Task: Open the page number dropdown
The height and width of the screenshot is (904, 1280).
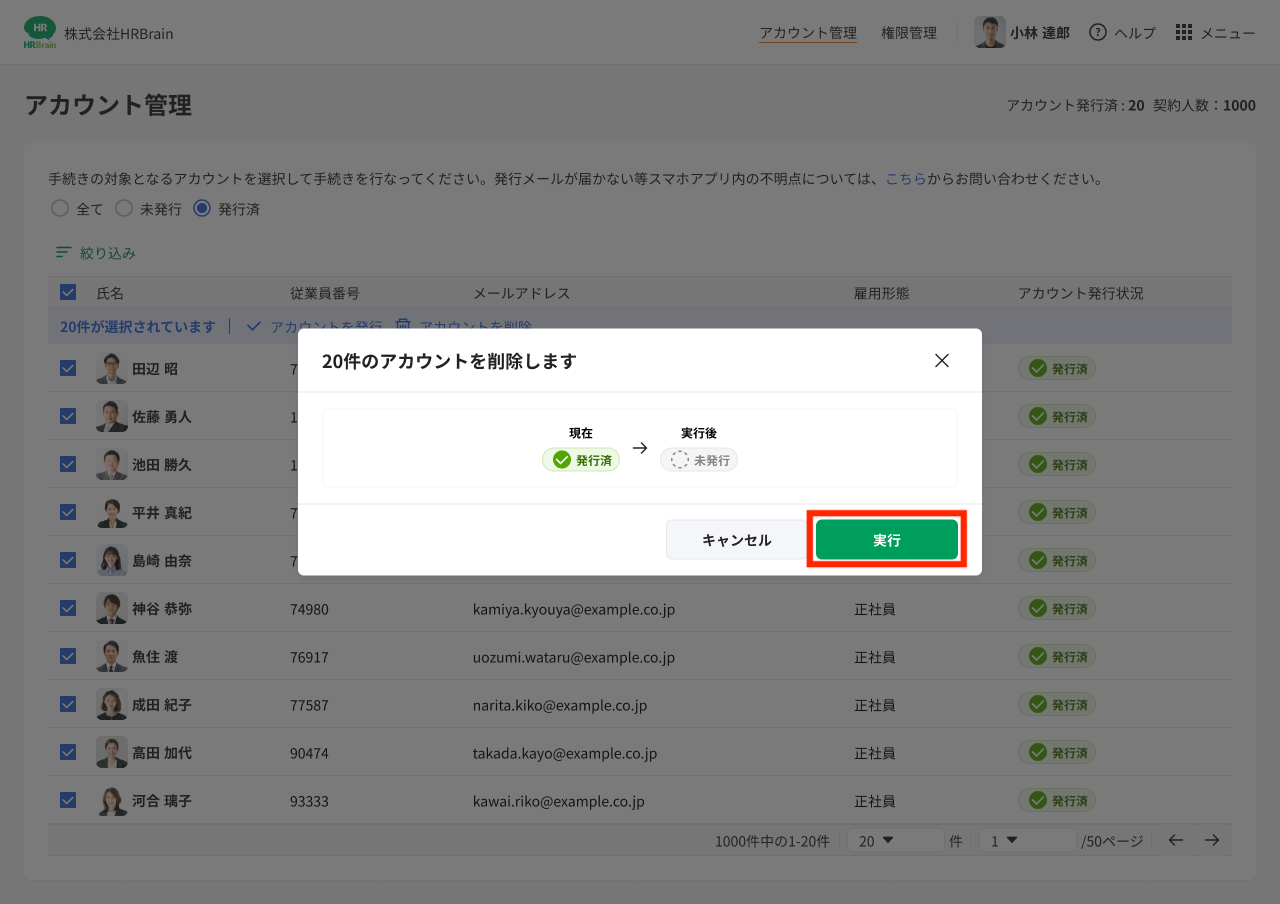Action: pos(1026,840)
